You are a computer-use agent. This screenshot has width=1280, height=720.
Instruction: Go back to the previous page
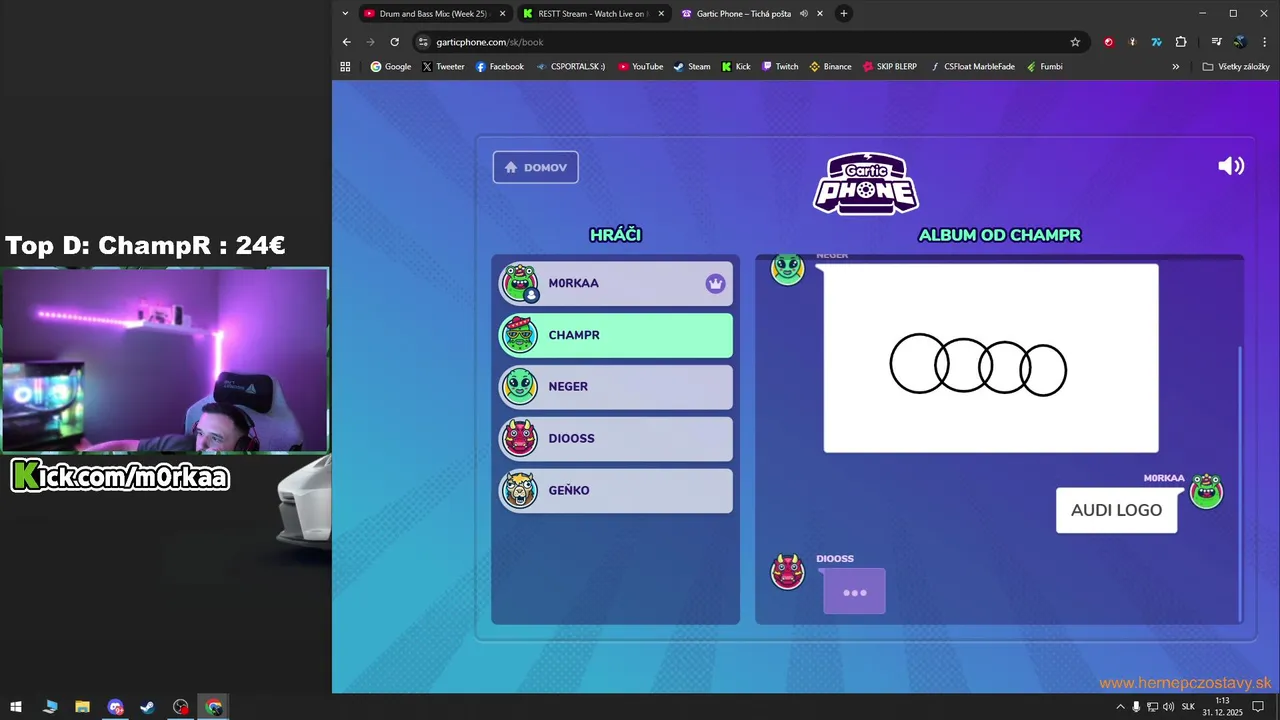(347, 42)
